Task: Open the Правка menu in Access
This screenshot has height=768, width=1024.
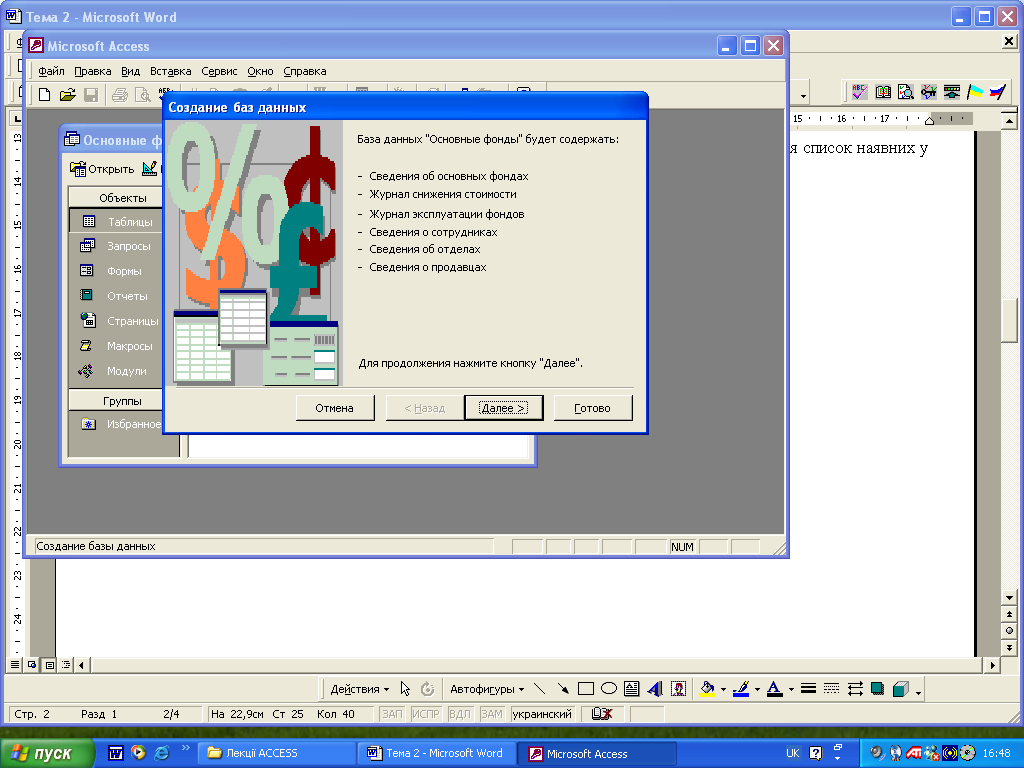Action: (x=92, y=71)
